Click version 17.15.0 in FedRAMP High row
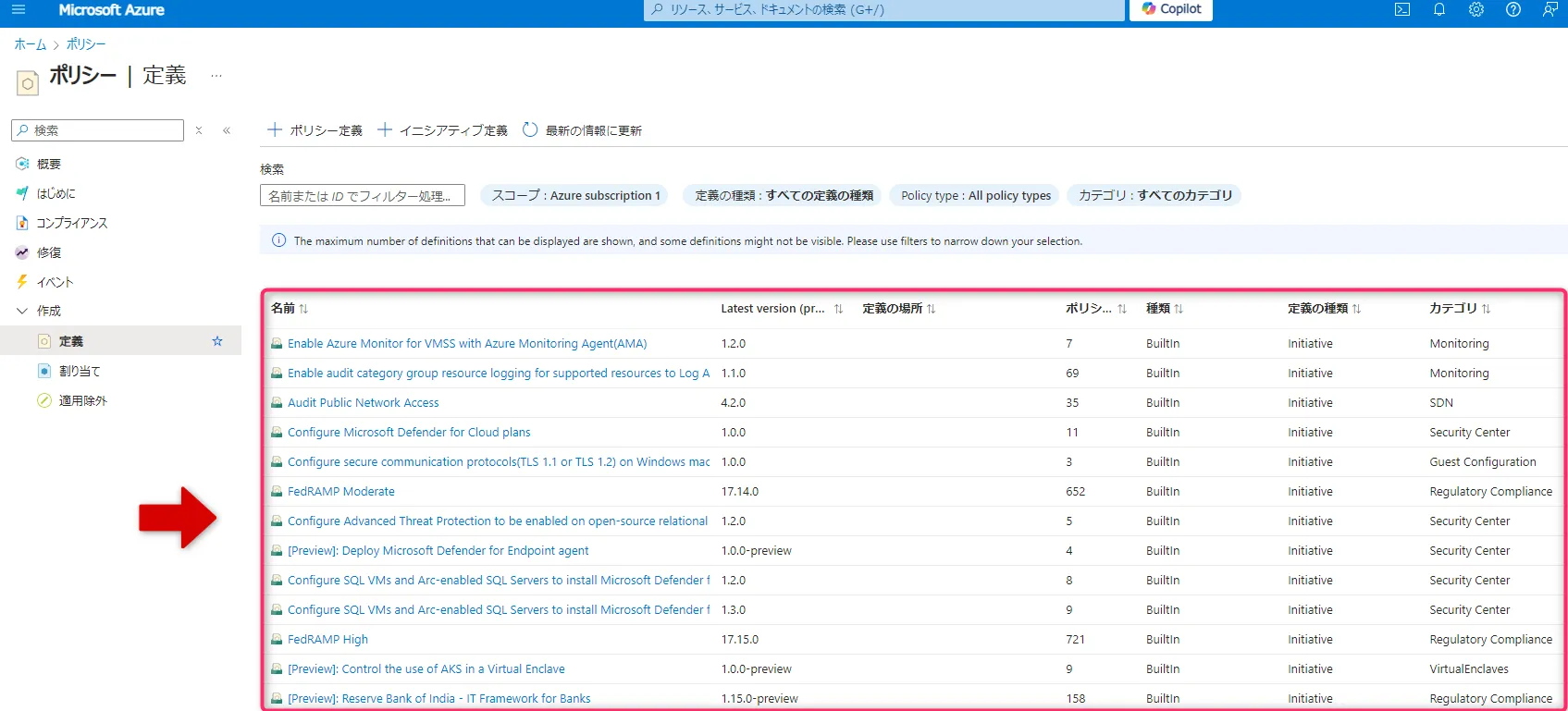 tap(739, 639)
